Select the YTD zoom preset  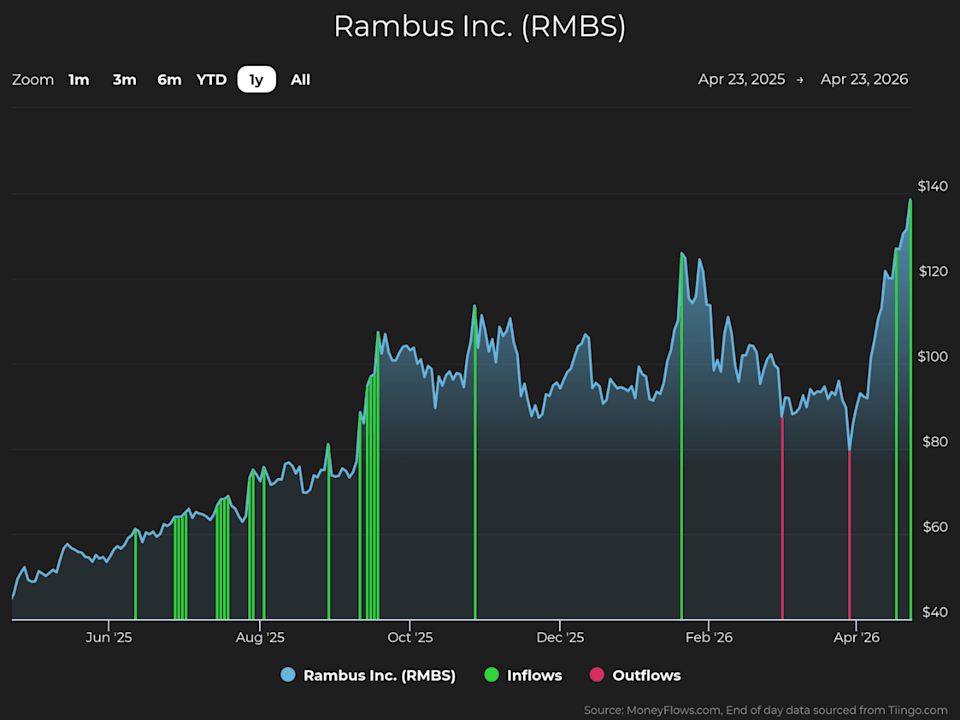coord(211,79)
